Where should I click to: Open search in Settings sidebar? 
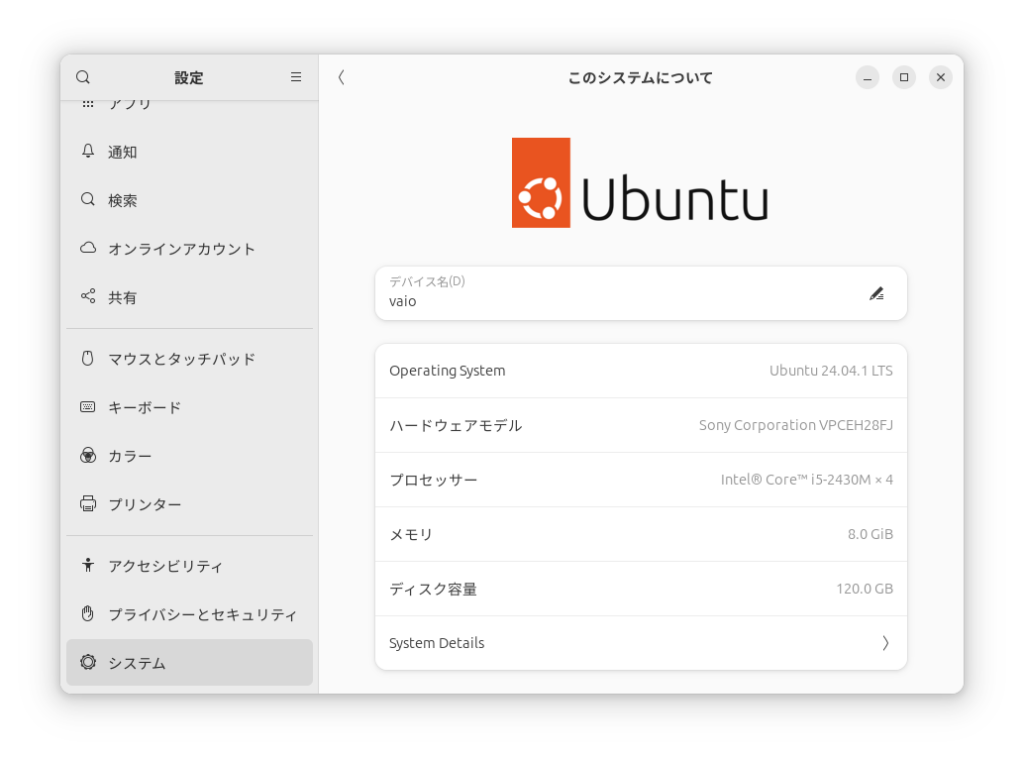click(x=83, y=77)
